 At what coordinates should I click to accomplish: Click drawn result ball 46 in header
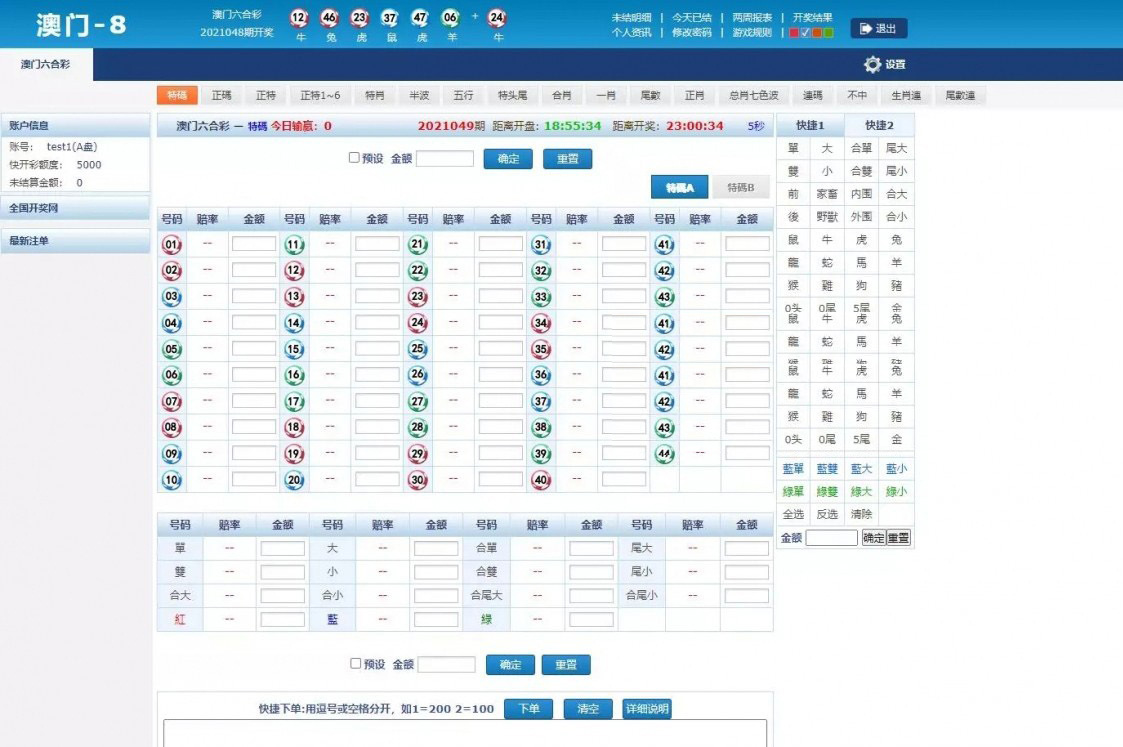tap(330, 17)
